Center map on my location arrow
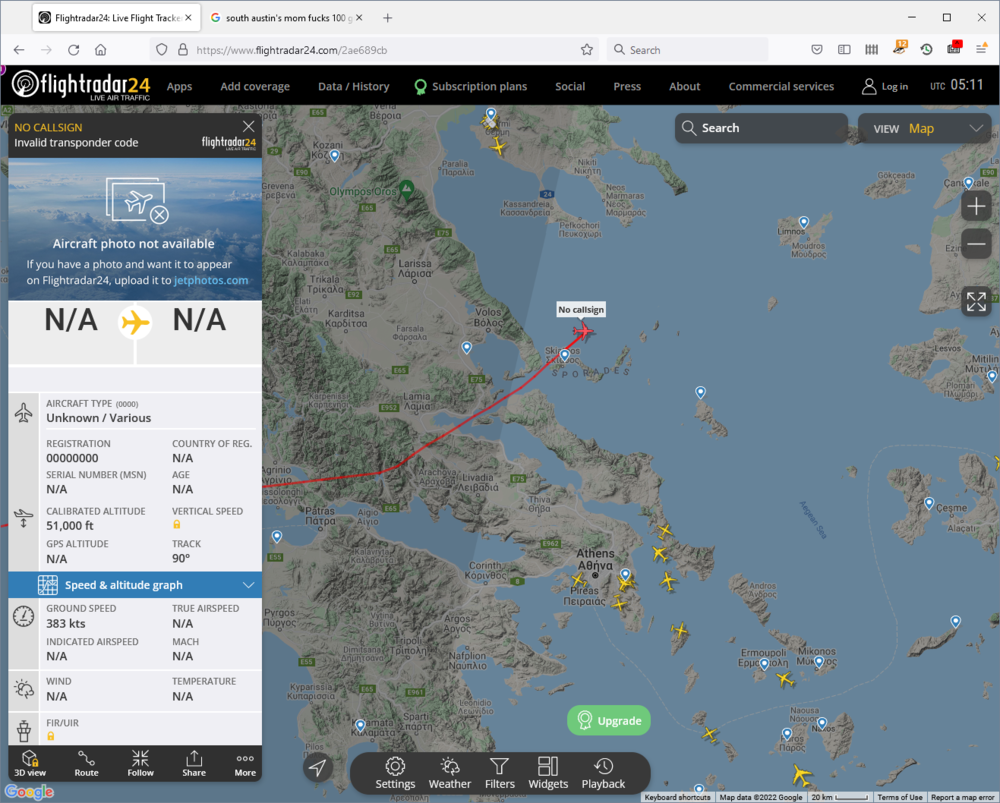The width and height of the screenshot is (1000, 803). click(x=318, y=767)
